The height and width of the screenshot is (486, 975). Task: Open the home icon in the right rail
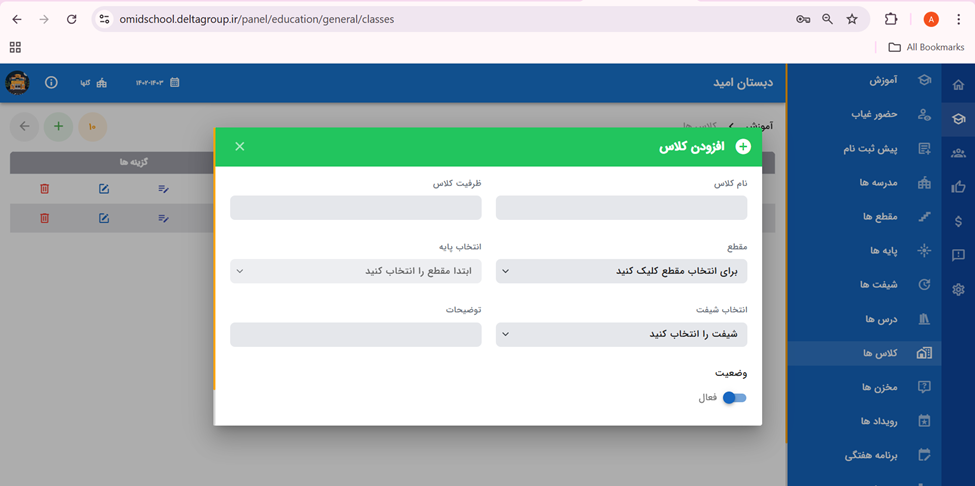coord(958,86)
